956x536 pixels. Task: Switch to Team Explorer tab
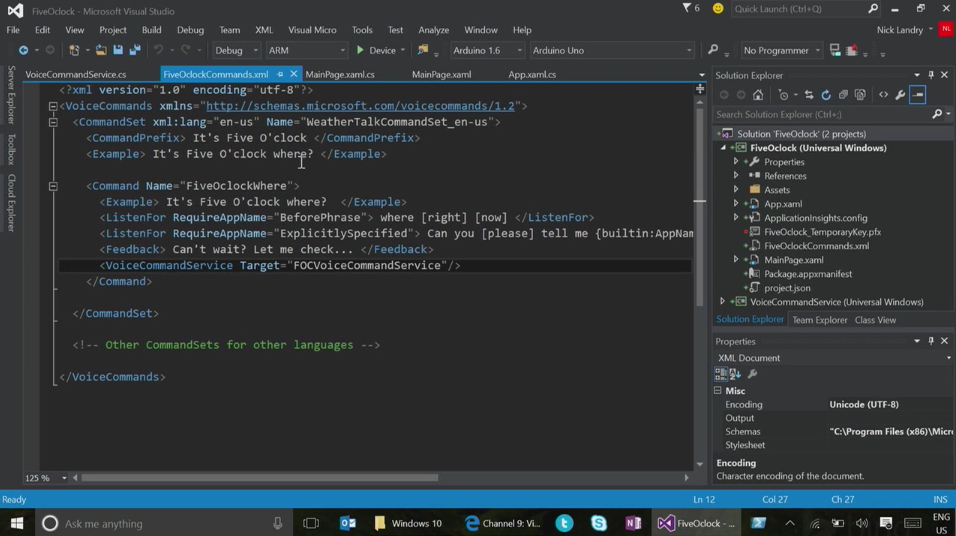click(x=819, y=320)
